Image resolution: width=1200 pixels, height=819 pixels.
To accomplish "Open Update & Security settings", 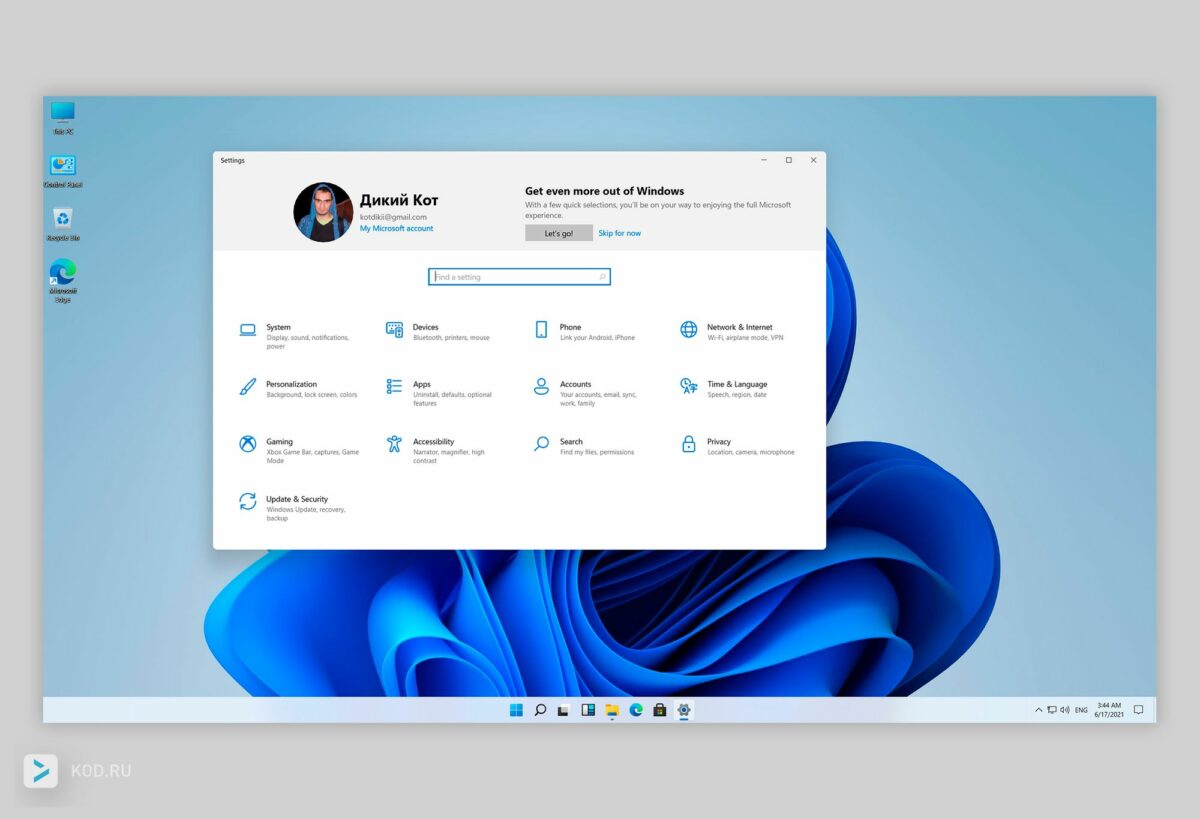I will point(292,508).
